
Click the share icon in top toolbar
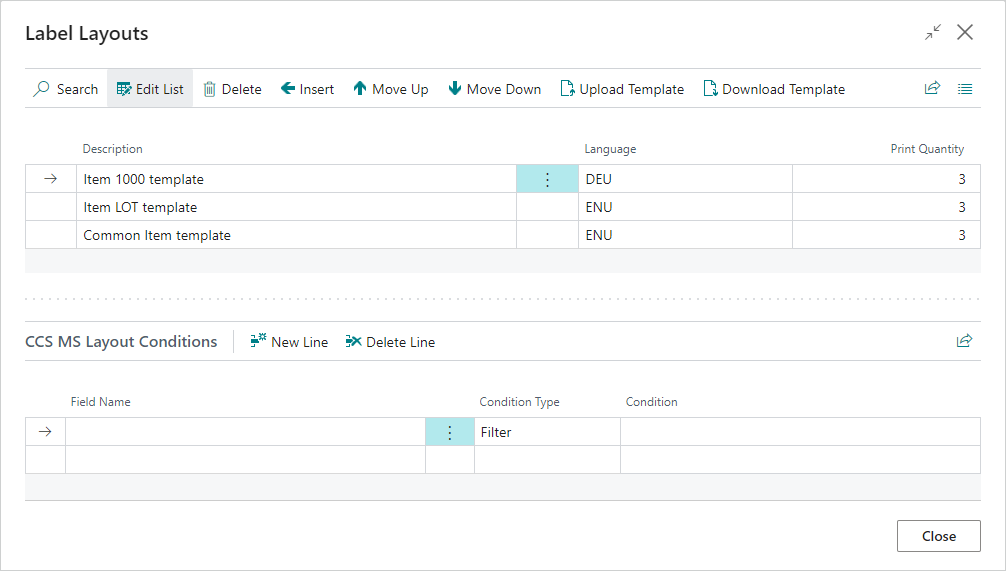coord(932,88)
